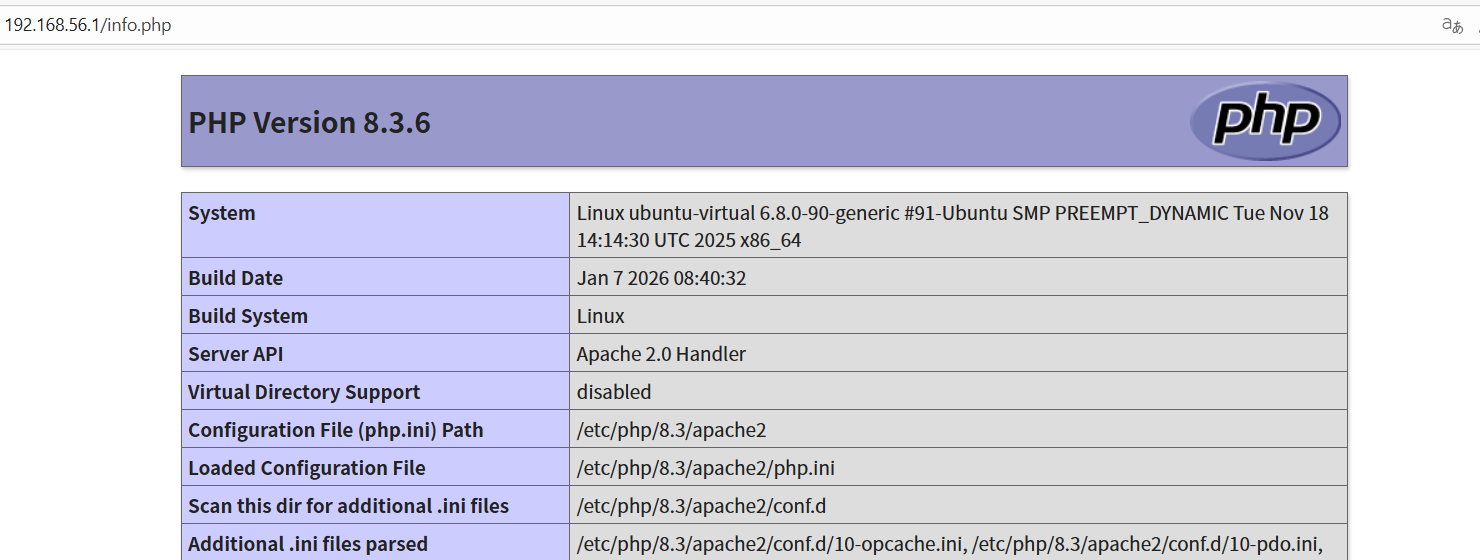Click Configuration File (php.ini) Path label
The width and height of the screenshot is (1480, 560).
[x=336, y=430]
